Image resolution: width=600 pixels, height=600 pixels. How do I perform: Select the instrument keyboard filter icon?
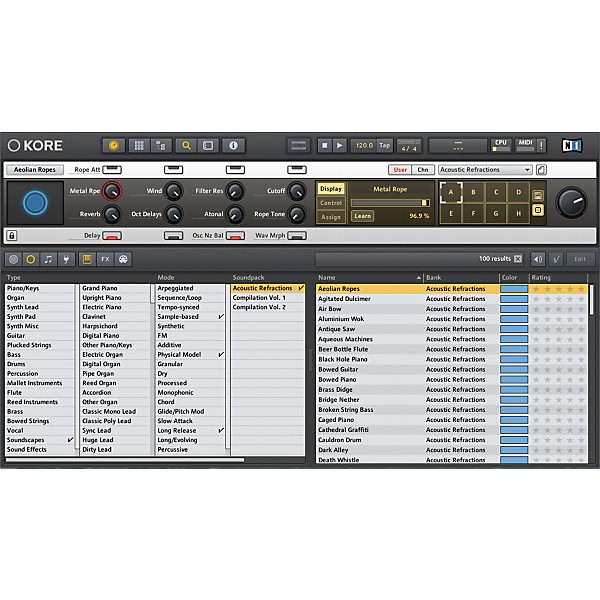(87, 259)
